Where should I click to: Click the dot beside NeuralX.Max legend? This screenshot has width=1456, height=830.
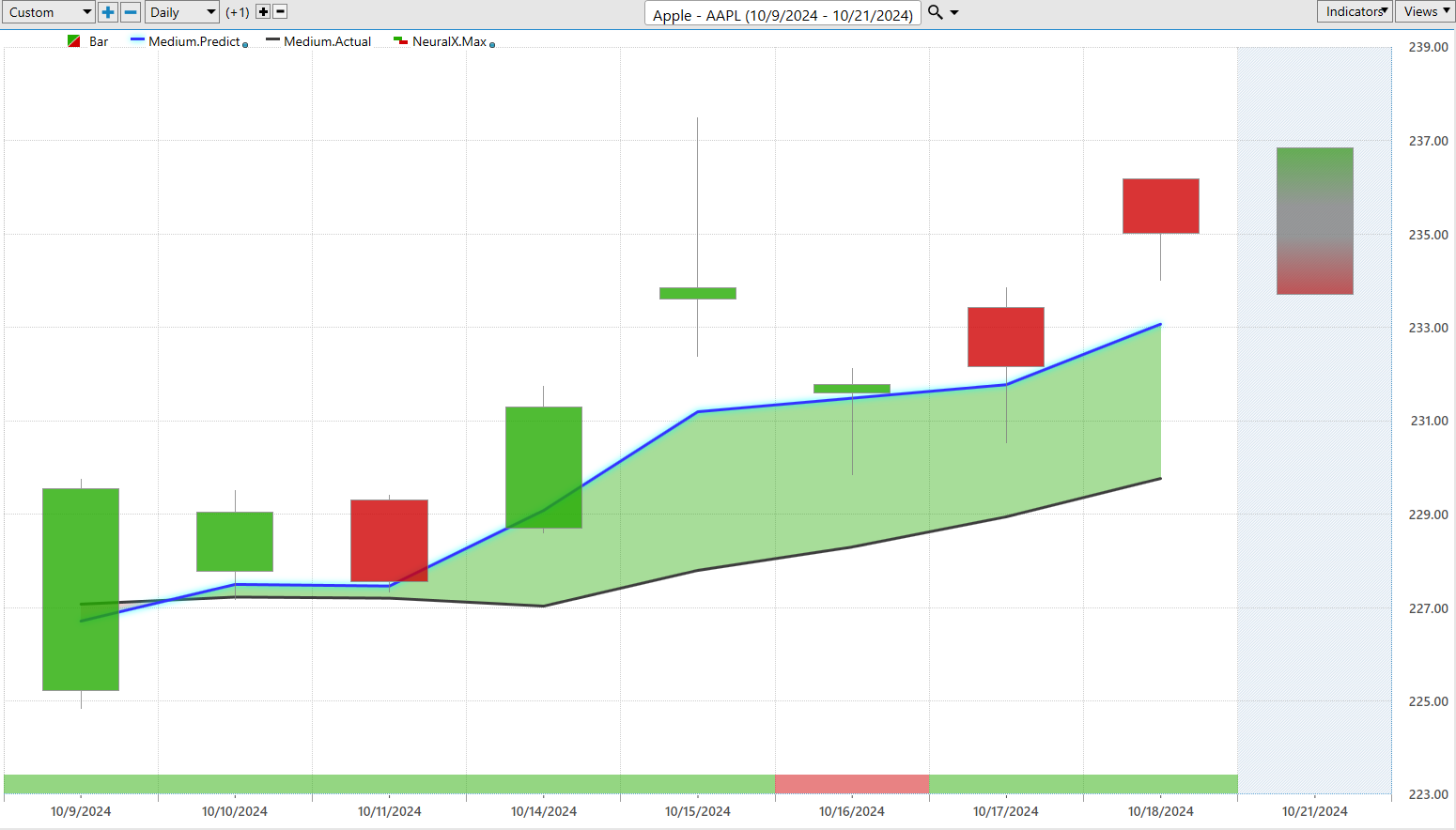[492, 44]
